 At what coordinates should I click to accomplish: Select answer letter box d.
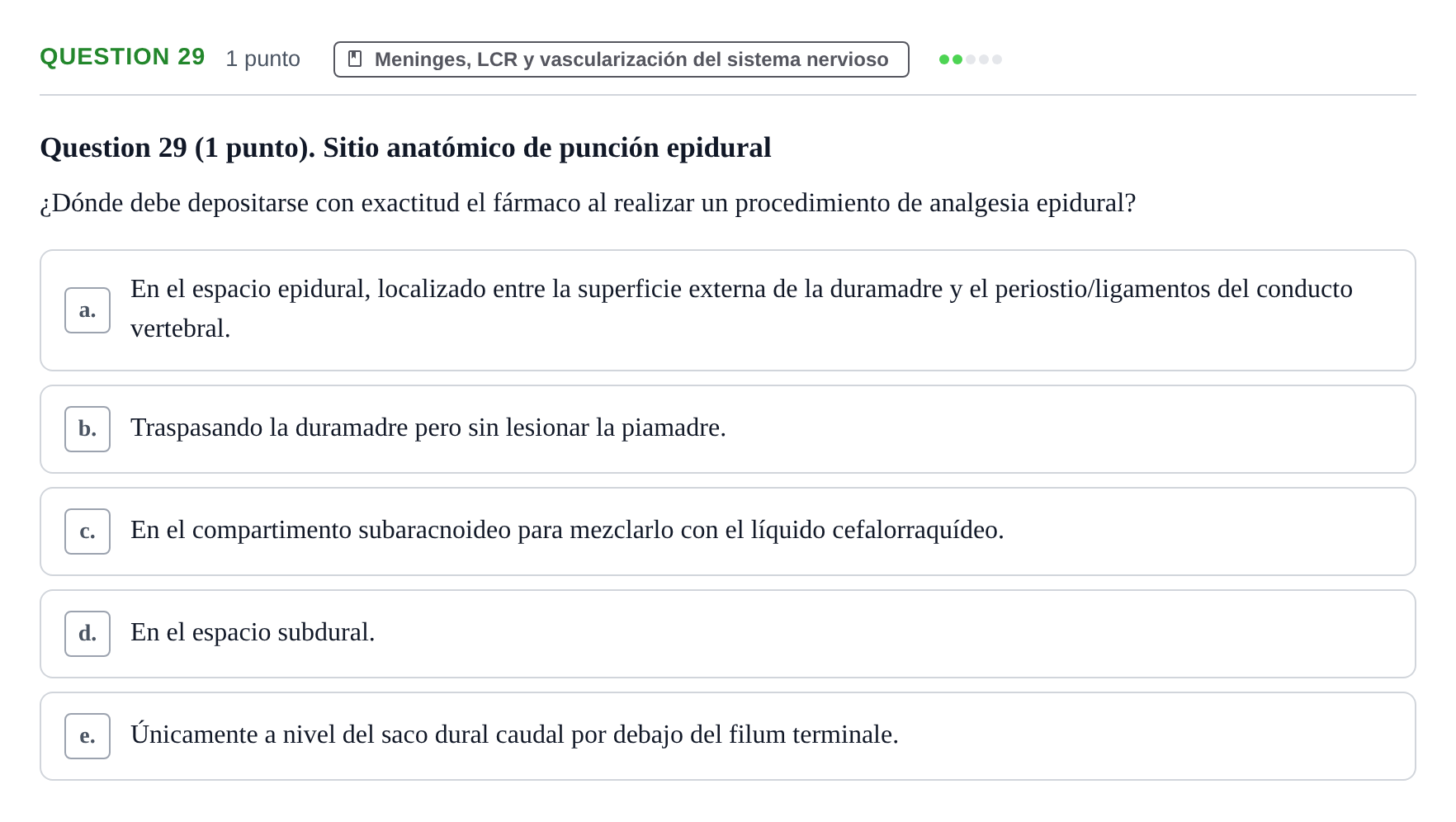[x=87, y=634]
